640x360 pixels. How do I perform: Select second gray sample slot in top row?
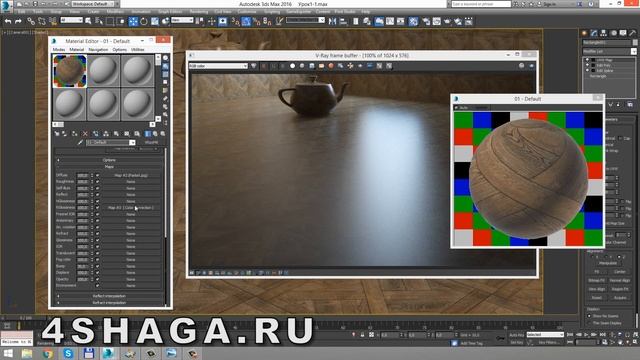pos(103,71)
